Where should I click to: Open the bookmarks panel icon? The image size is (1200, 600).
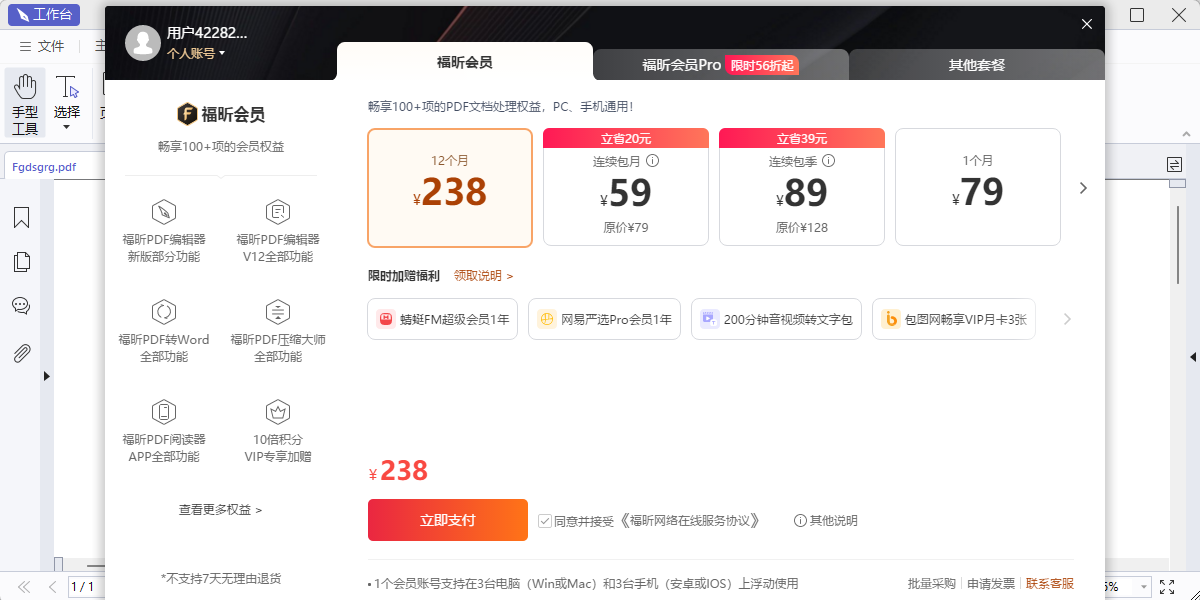click(22, 218)
